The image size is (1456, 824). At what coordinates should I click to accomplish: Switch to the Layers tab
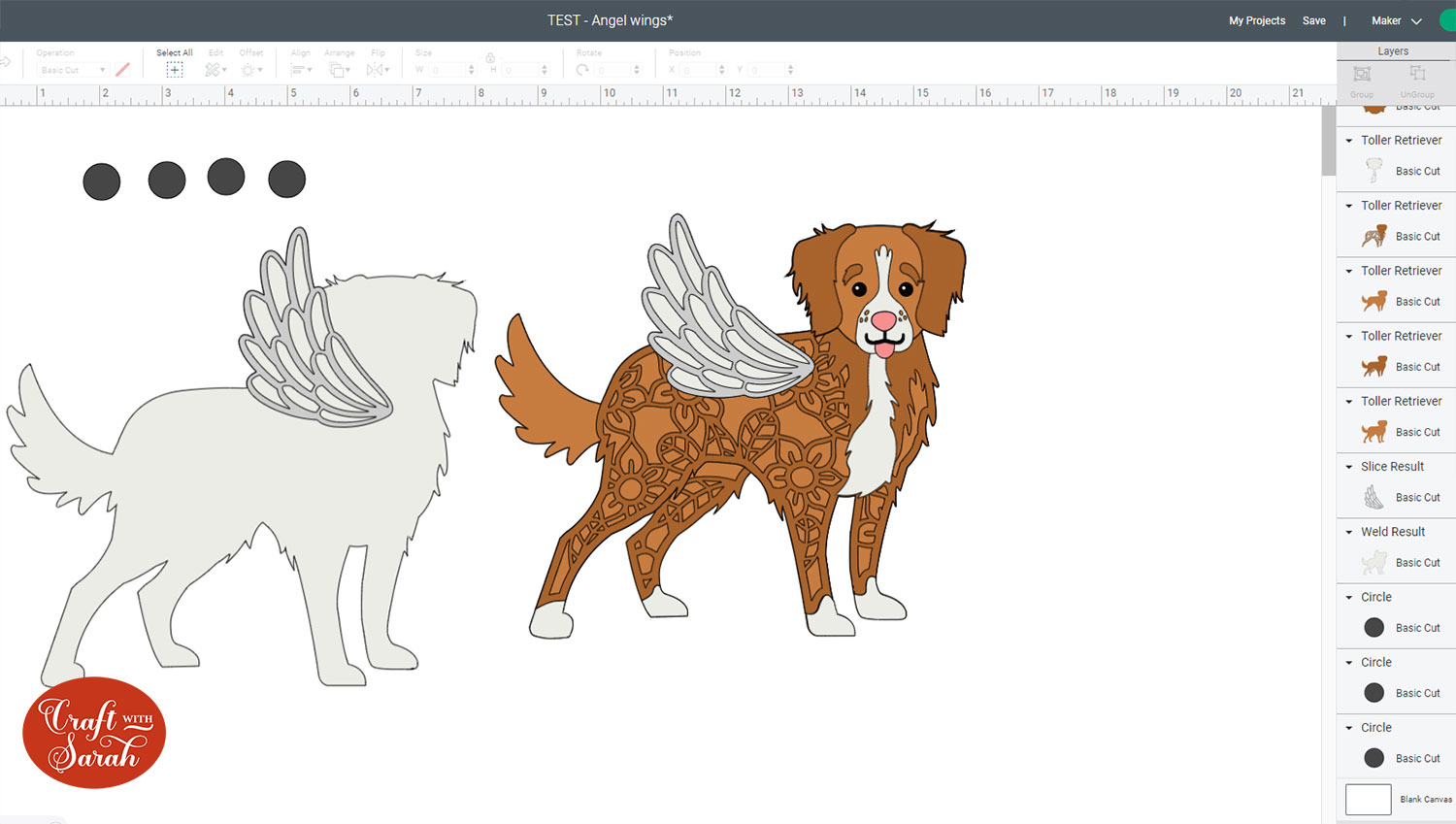pos(1392,51)
